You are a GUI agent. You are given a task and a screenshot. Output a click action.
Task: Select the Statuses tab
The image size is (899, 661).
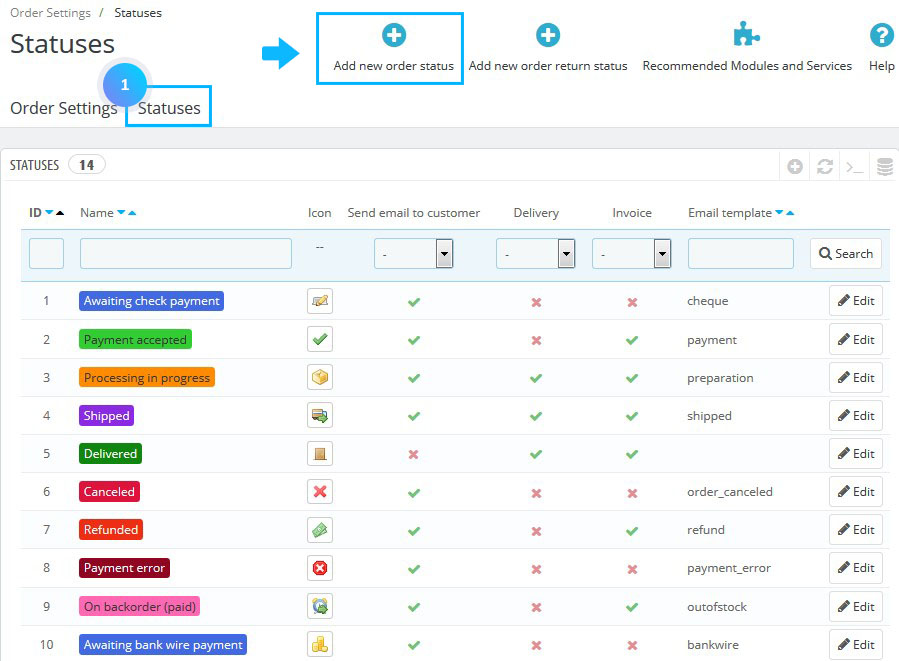click(x=168, y=106)
